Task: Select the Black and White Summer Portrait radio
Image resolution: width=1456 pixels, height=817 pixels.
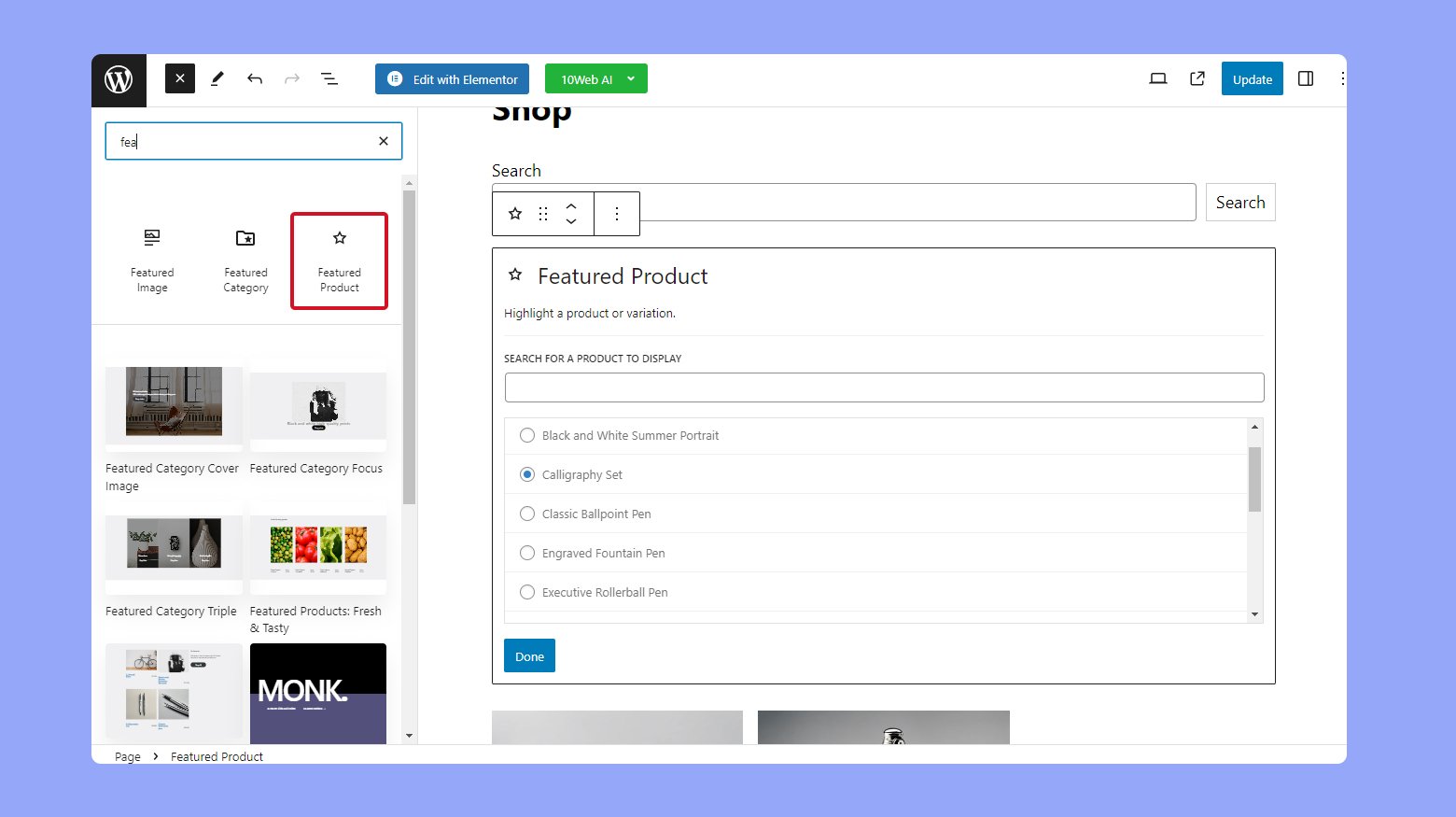Action: 527,436
